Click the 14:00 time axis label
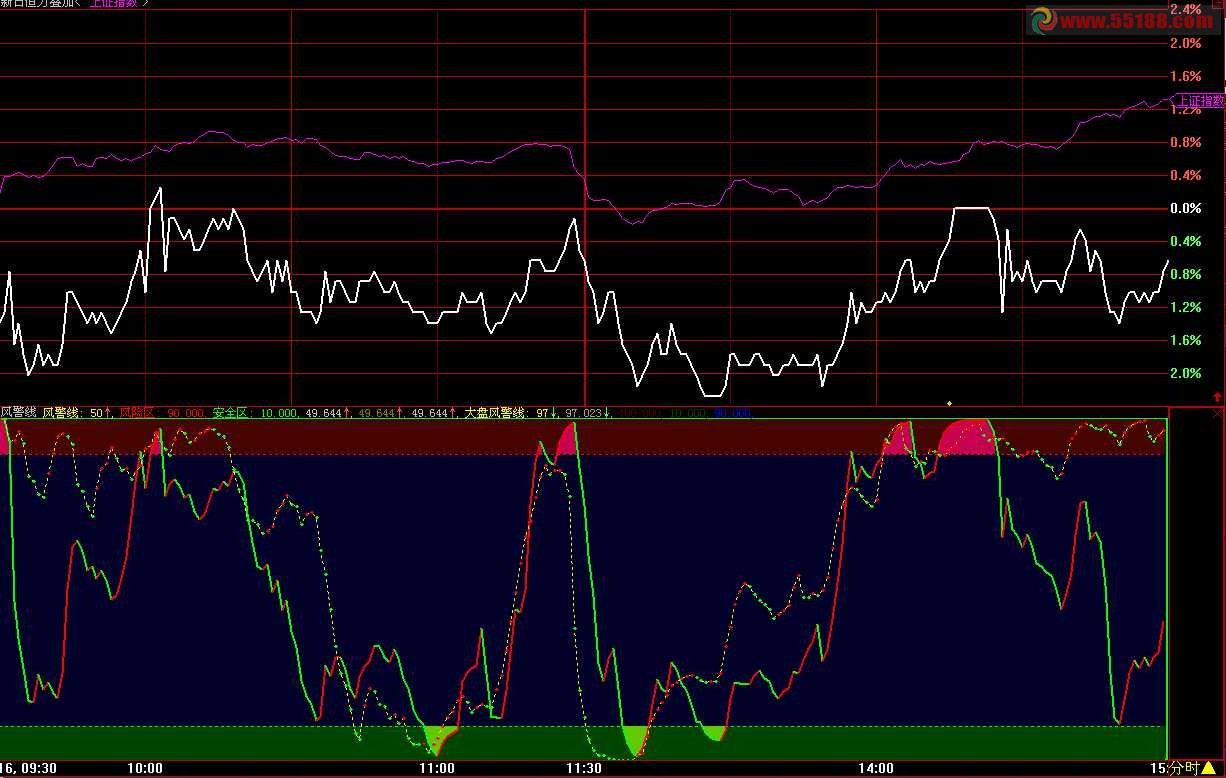This screenshot has width=1226, height=778. point(875,768)
